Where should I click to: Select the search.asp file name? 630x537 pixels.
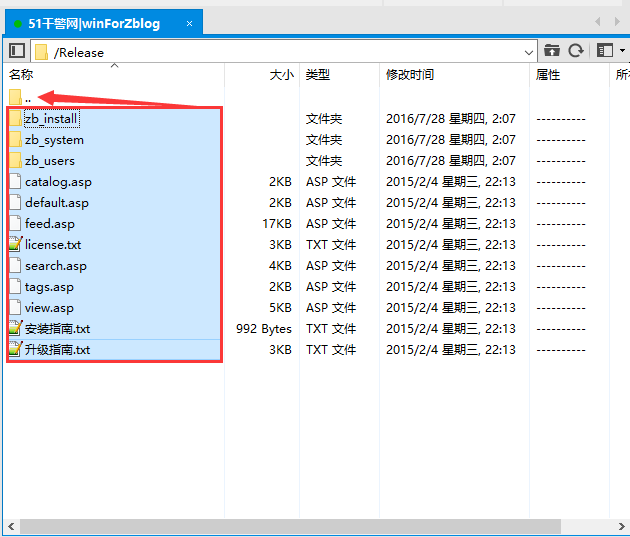(x=56, y=266)
